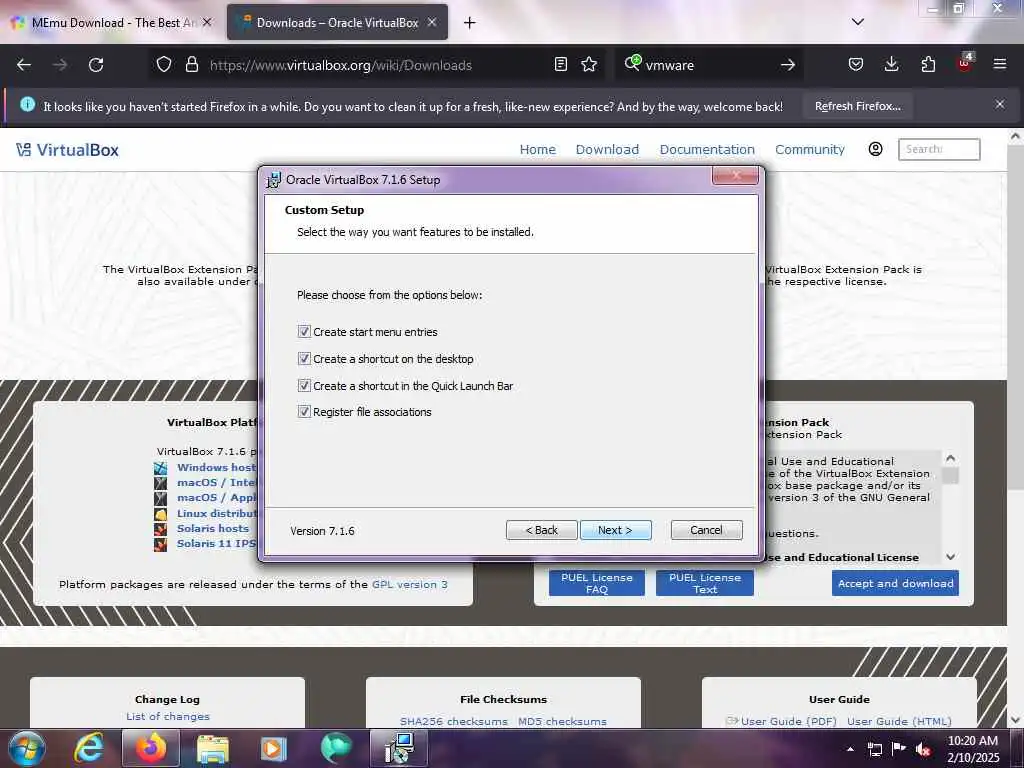Open the Action Center flag icon
The height and width of the screenshot is (768, 1024).
(x=899, y=748)
